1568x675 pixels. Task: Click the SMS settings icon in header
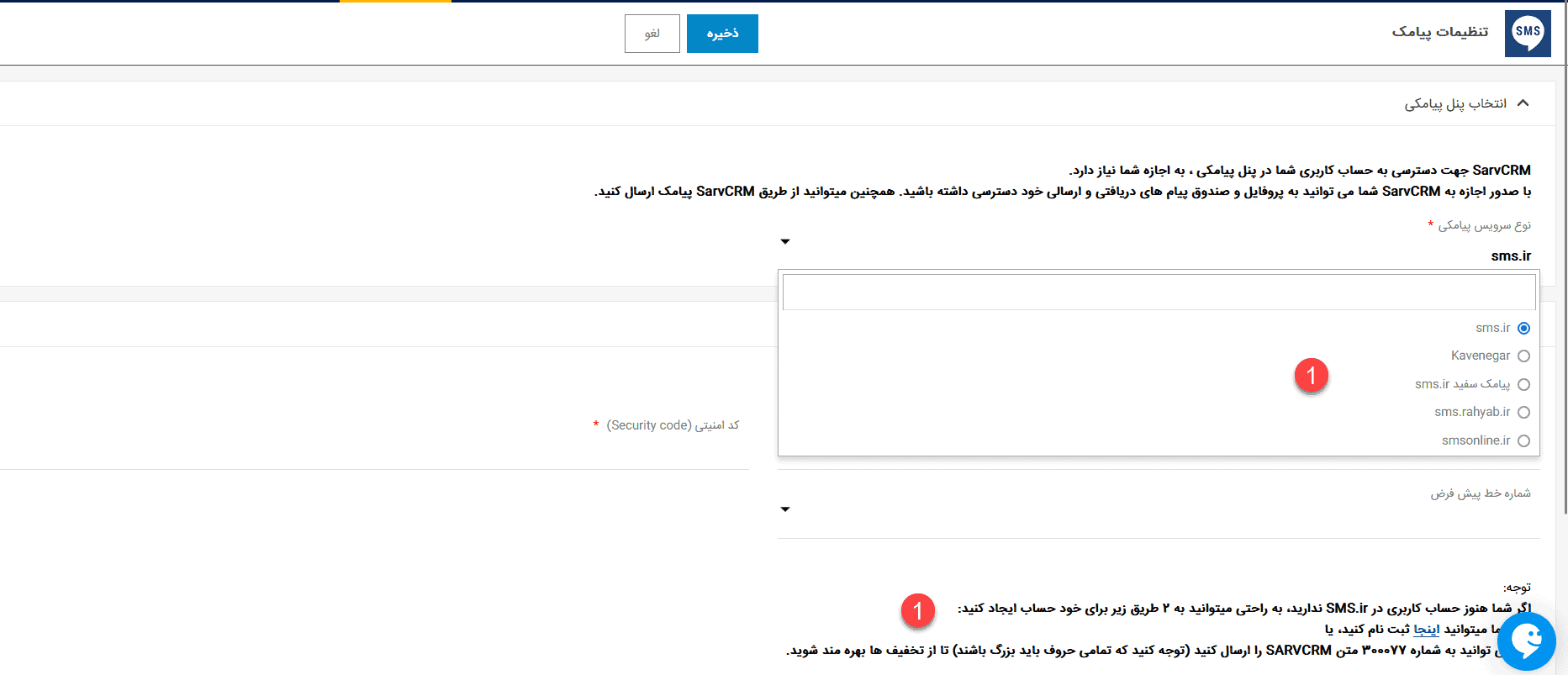(x=1528, y=34)
